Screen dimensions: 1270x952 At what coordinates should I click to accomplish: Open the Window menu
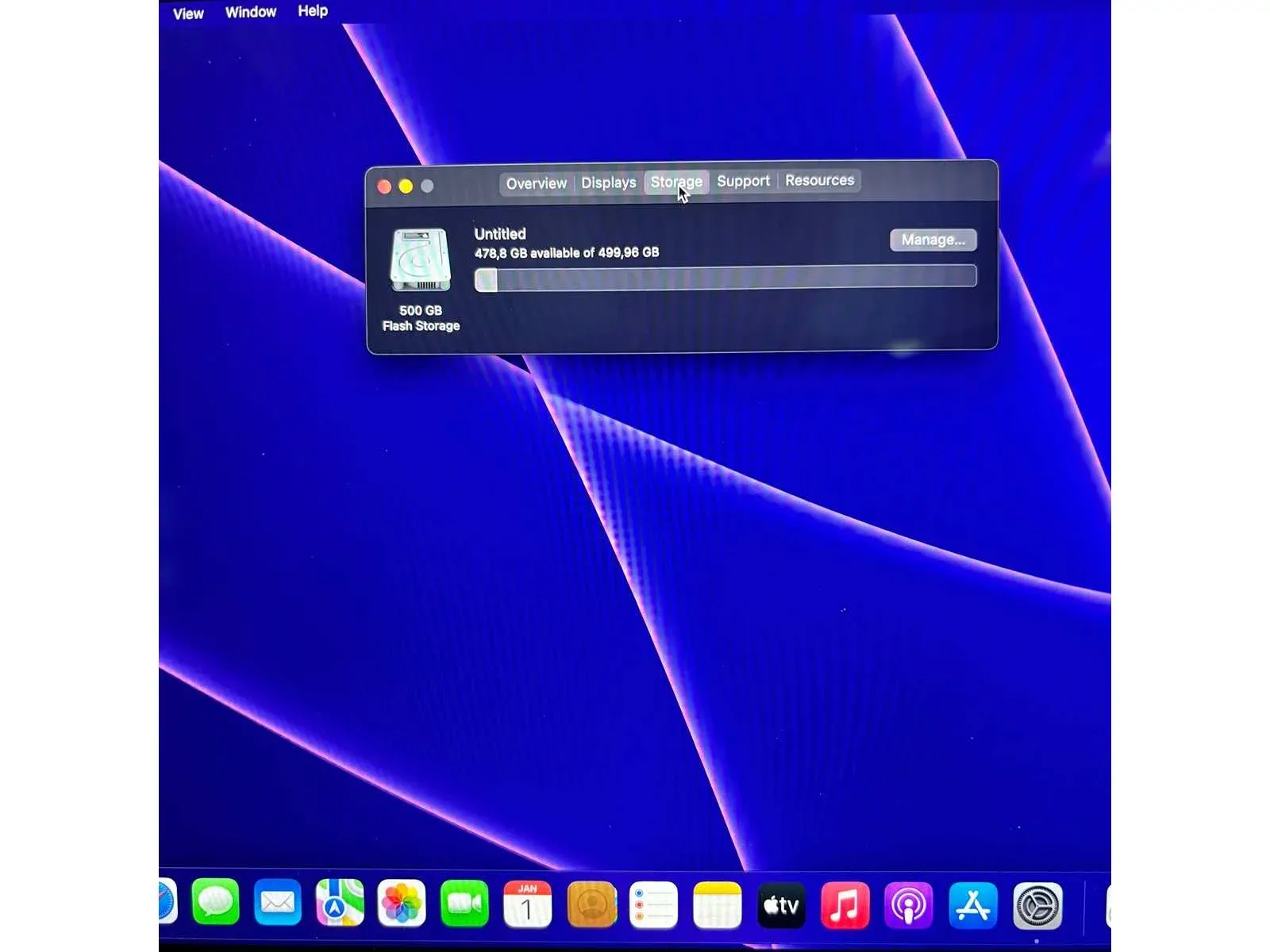251,12
